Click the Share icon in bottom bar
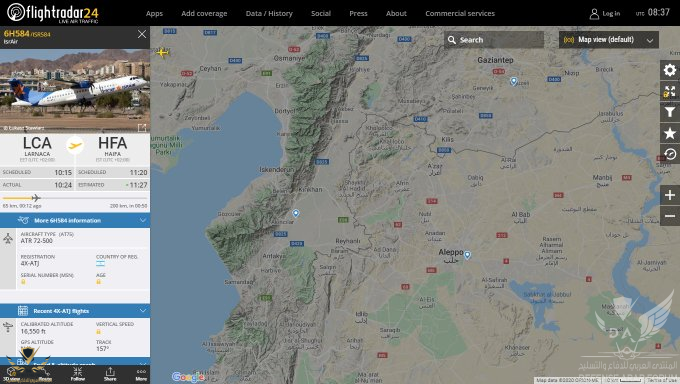 coord(110,374)
